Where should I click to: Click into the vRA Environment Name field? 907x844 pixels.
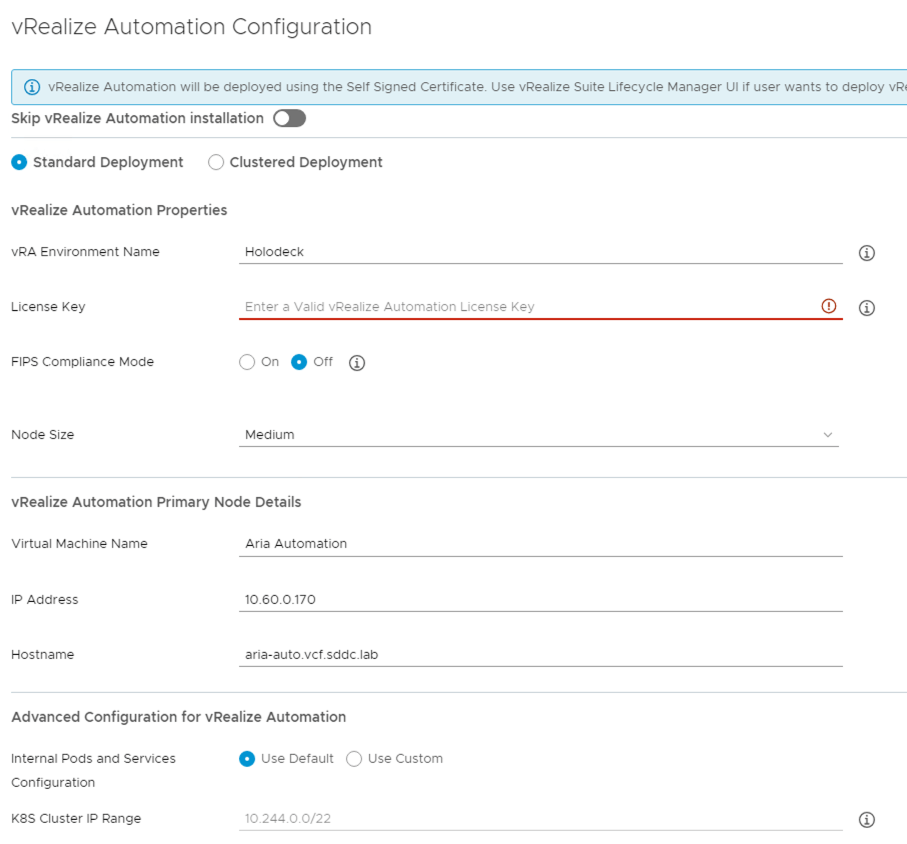pos(540,252)
